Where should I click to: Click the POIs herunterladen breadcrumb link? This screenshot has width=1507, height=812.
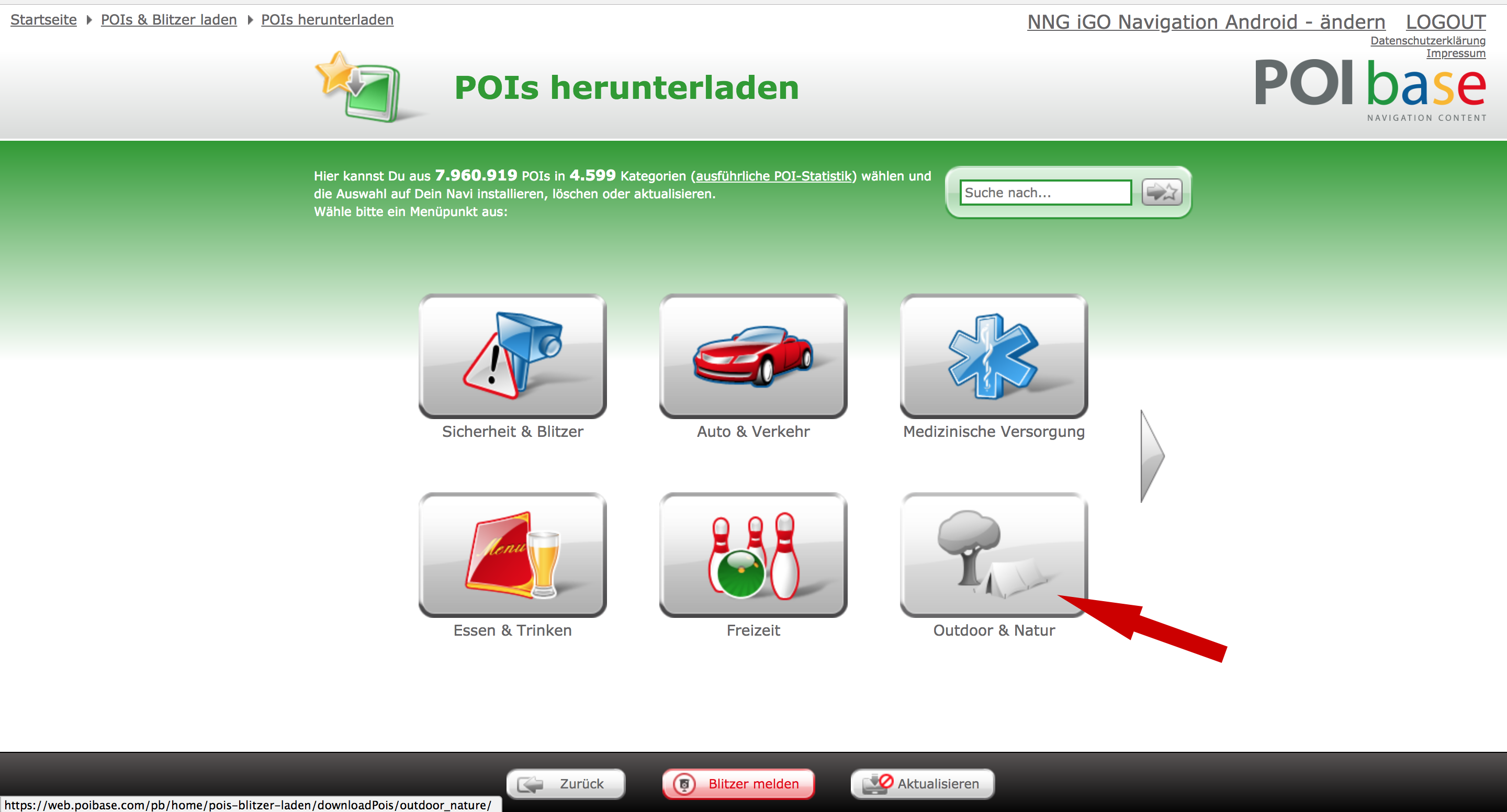click(x=327, y=20)
